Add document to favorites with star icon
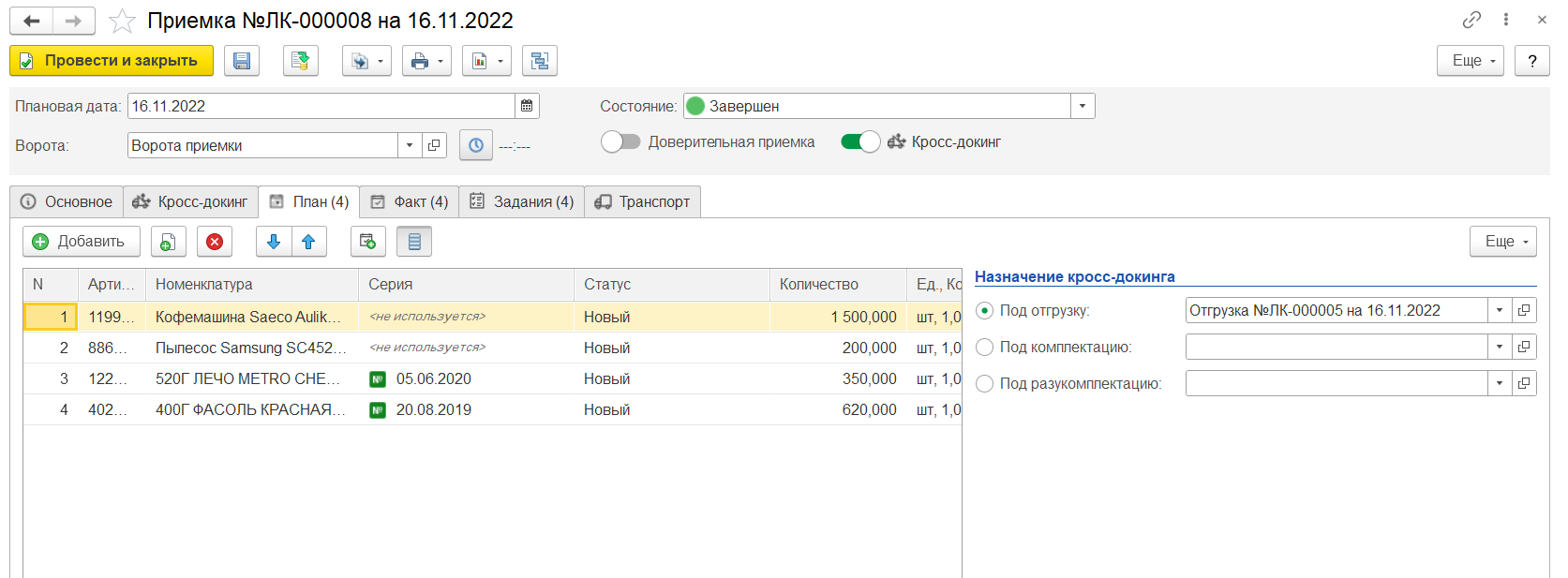The width and height of the screenshot is (1568, 578). coord(122,21)
